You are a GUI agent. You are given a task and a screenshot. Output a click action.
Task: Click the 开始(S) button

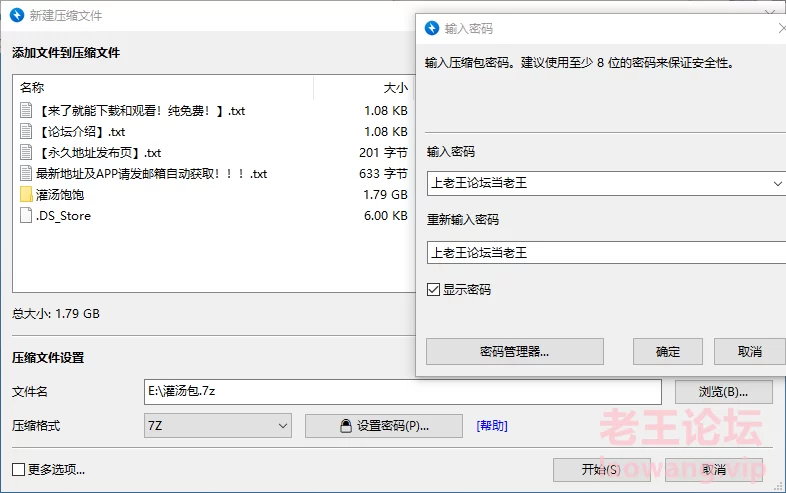click(x=602, y=470)
